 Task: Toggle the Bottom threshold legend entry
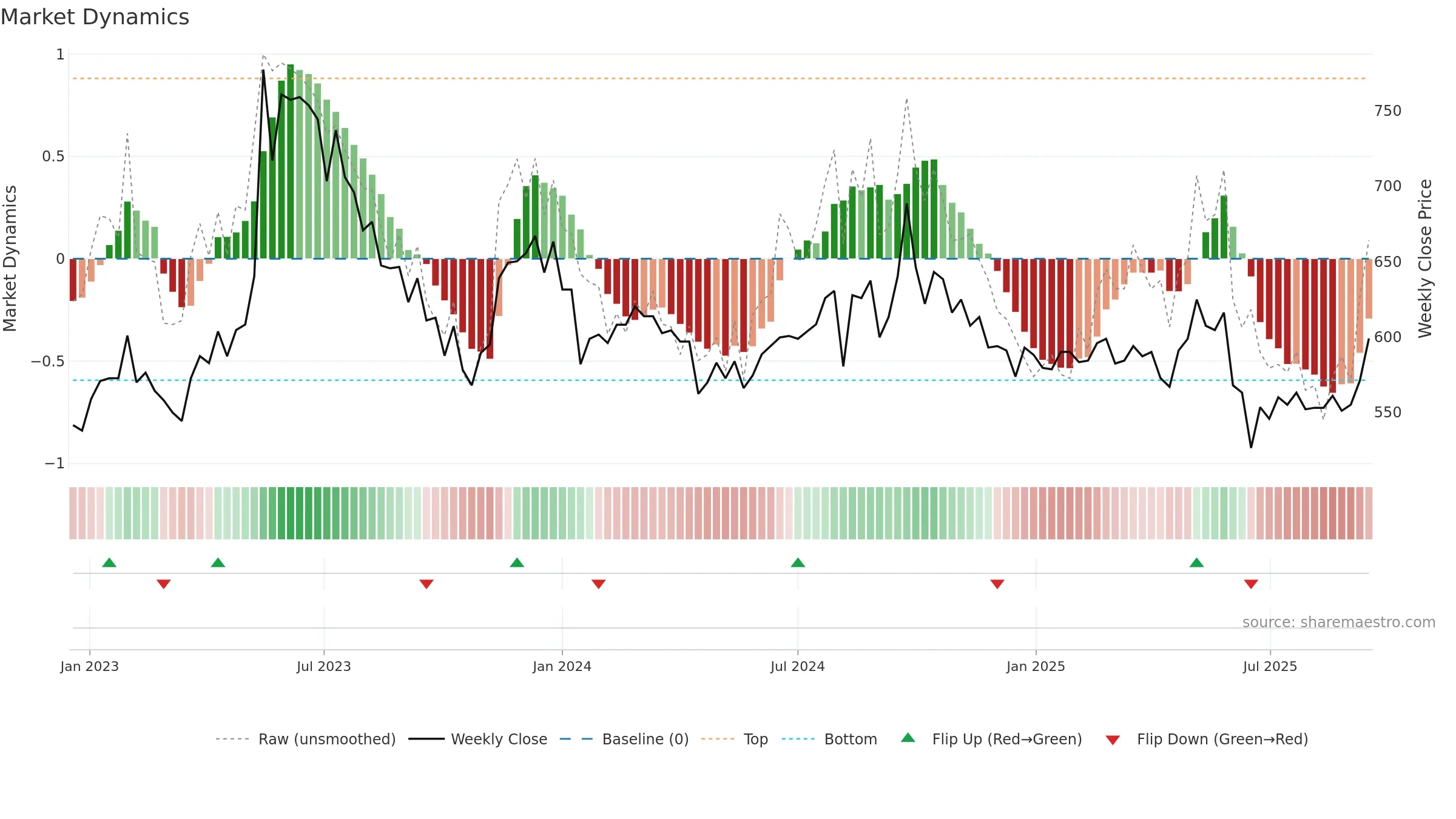coord(829,739)
